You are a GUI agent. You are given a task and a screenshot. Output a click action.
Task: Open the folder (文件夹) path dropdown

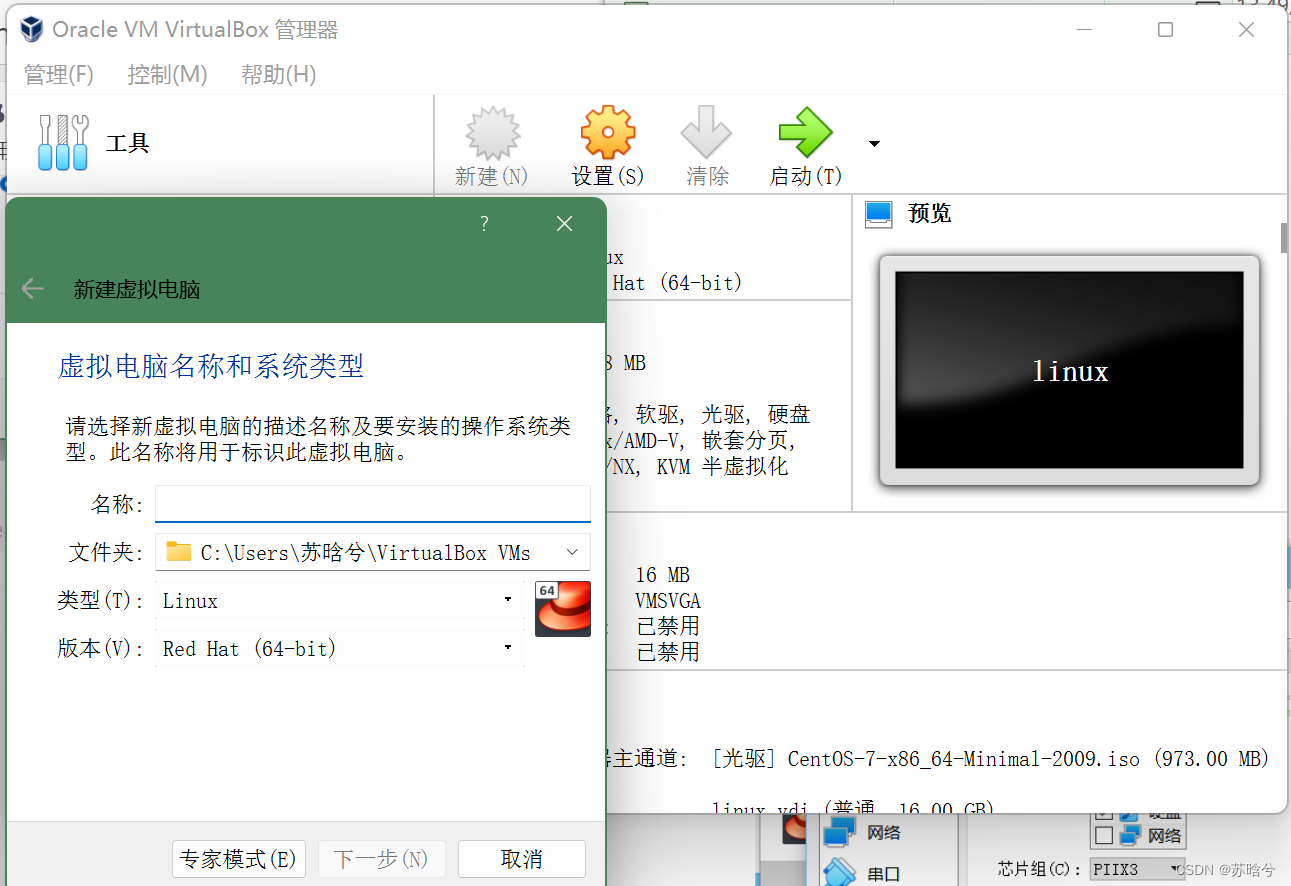[x=373, y=552]
